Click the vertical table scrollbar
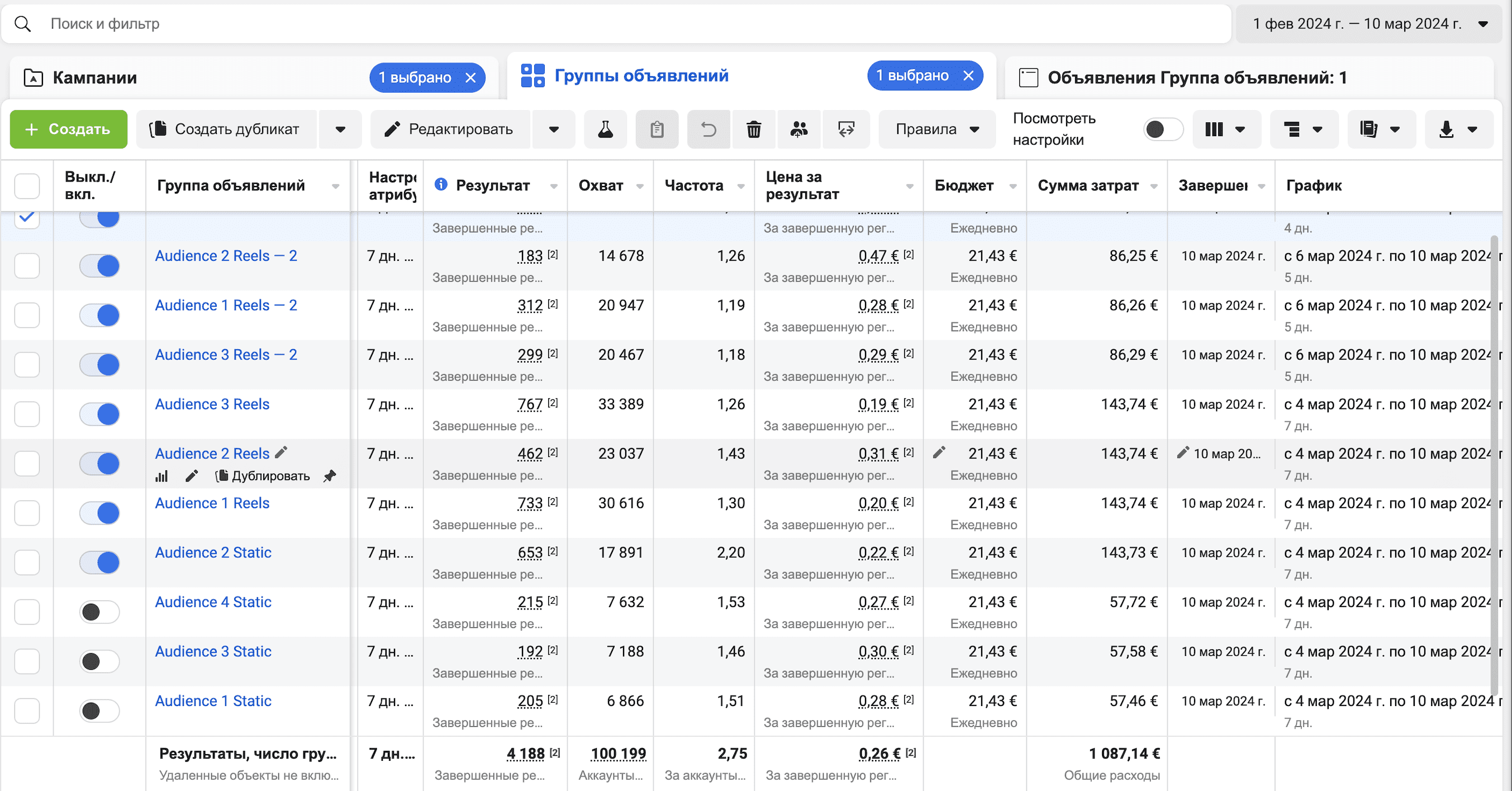This screenshot has height=791, width=1512. click(1494, 464)
